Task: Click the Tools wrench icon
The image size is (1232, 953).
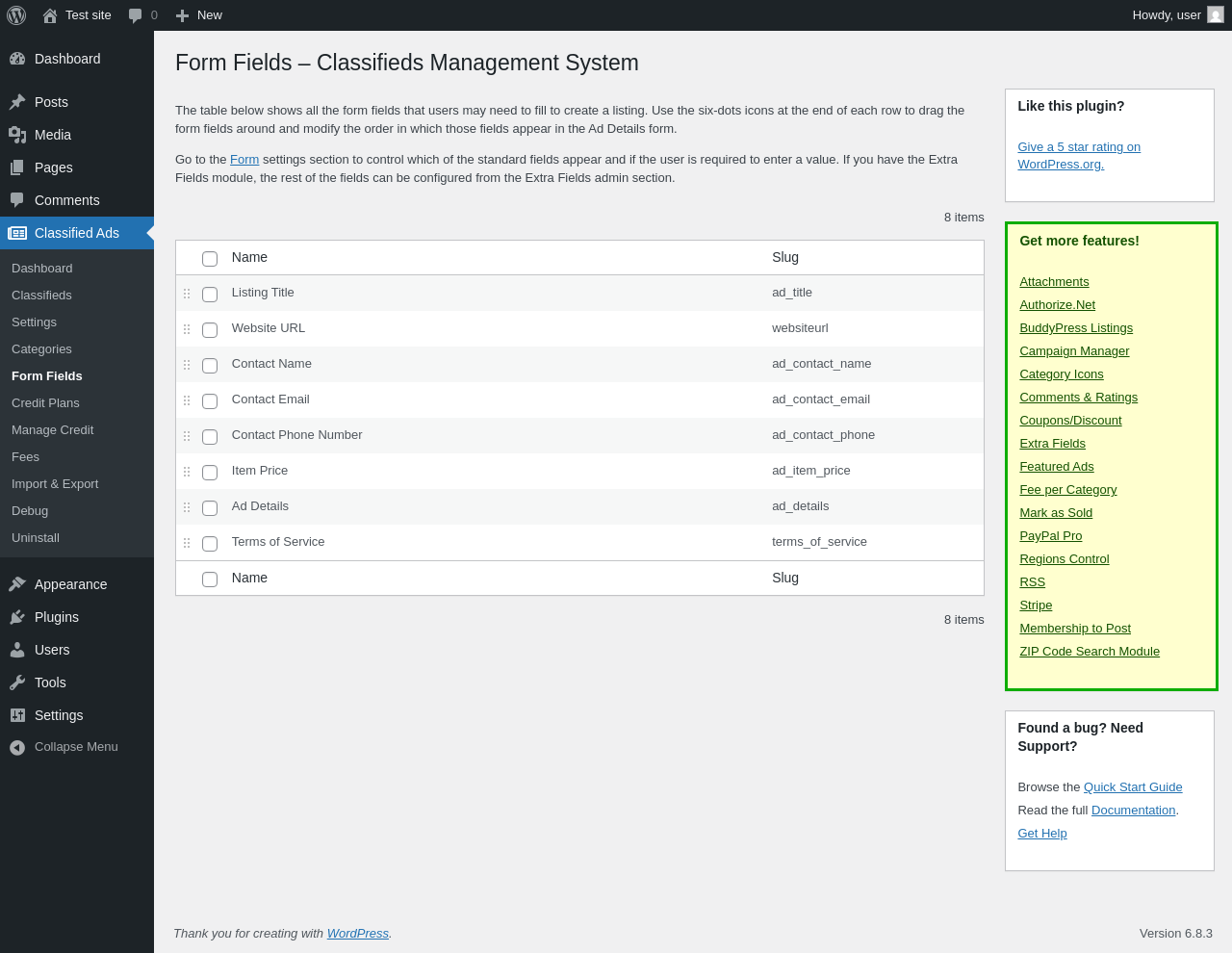Action: [17, 683]
